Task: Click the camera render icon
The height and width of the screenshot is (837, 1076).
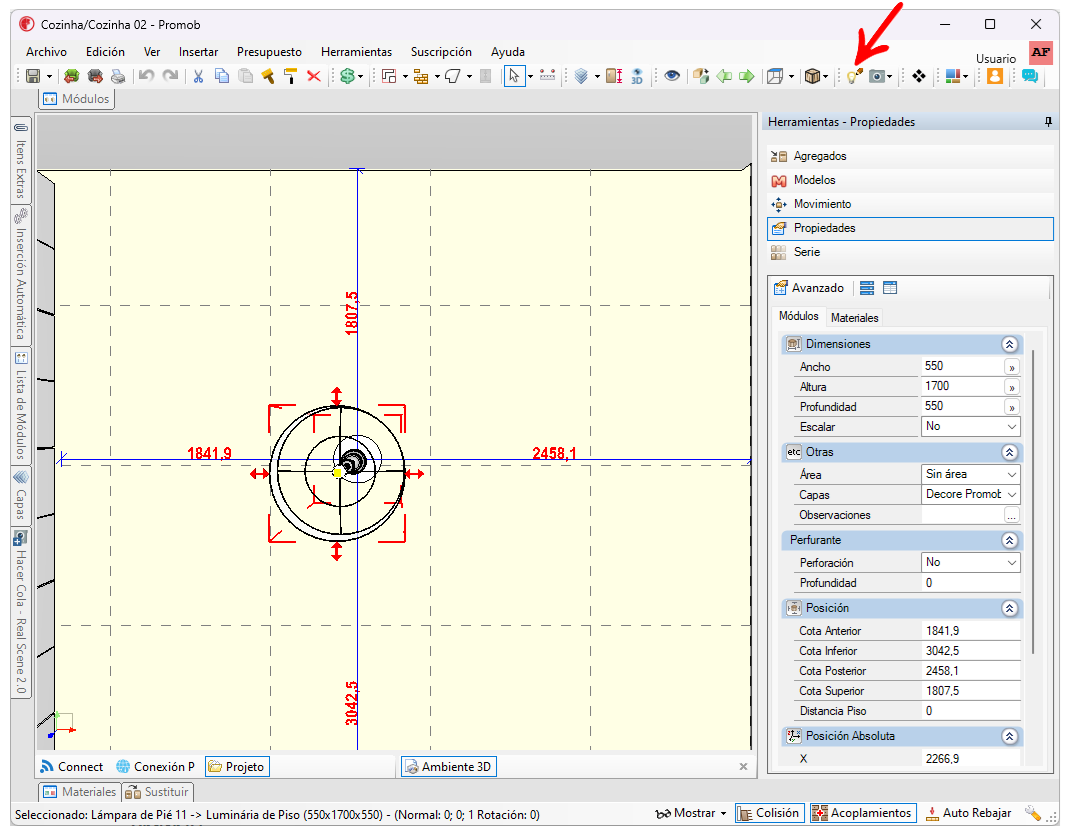Action: pos(877,76)
